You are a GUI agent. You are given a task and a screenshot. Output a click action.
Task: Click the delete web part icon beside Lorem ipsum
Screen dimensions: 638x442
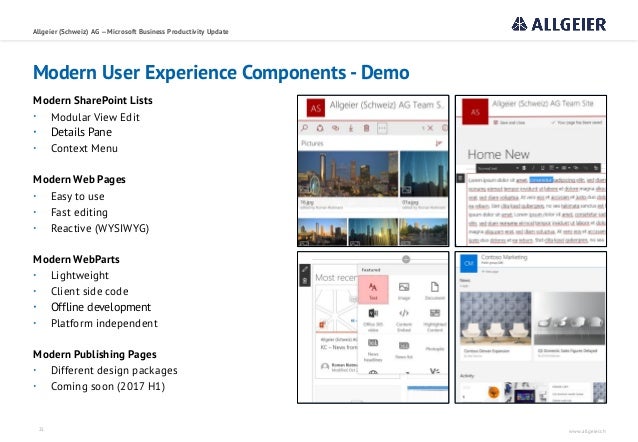pyautogui.click(x=460, y=178)
